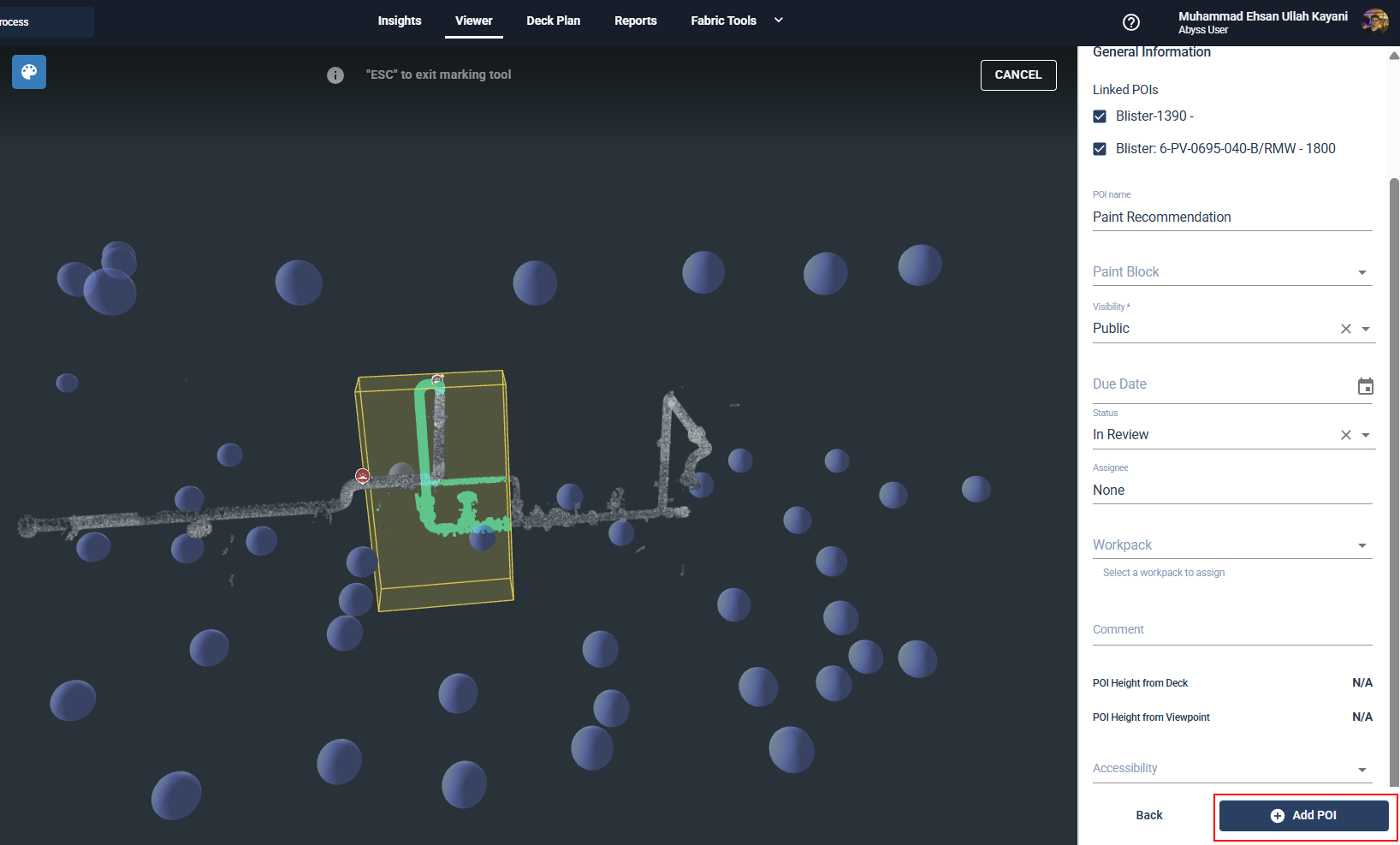
Task: Clear the Public visibility selection
Action: point(1345,329)
